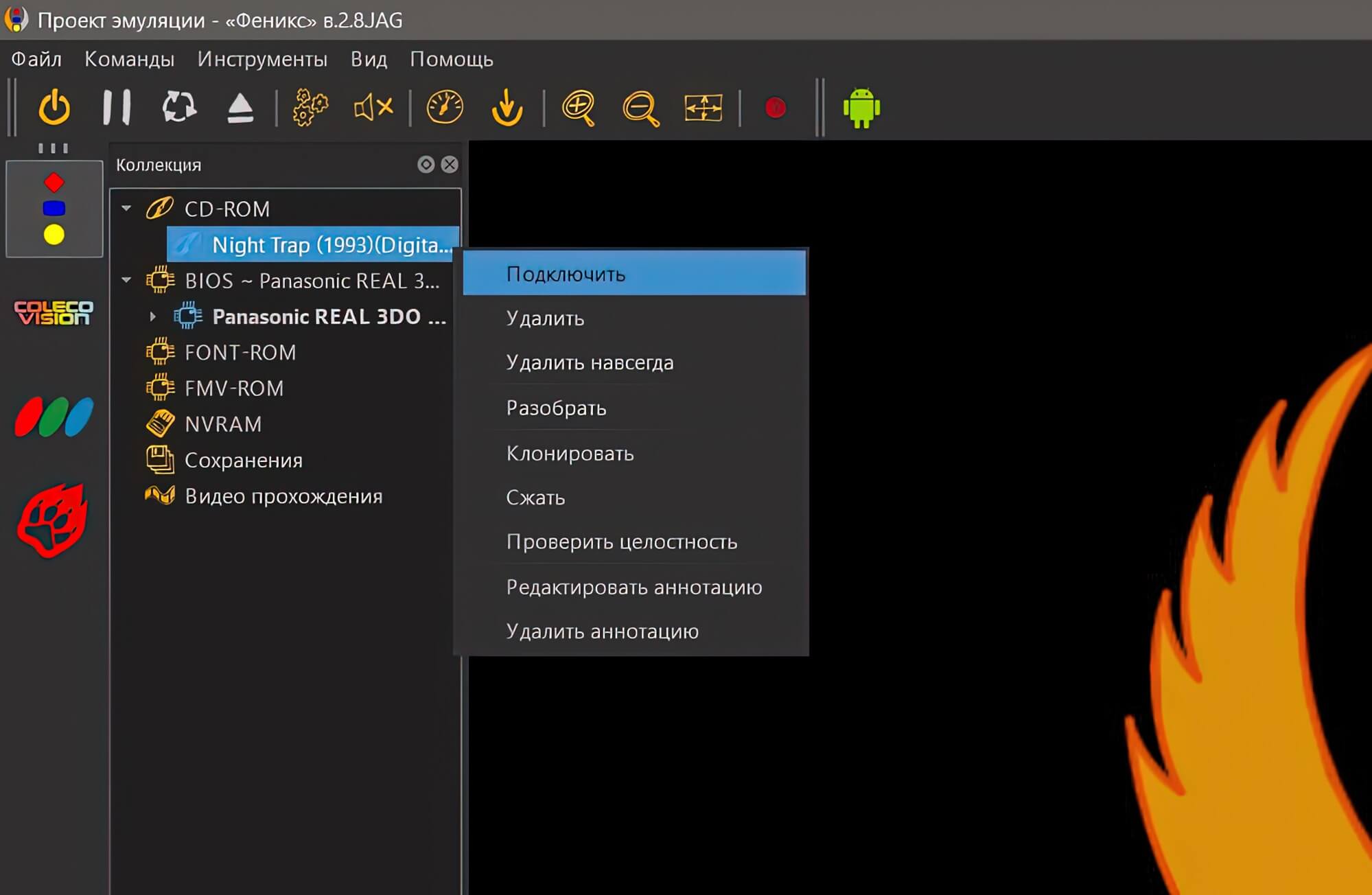Zoom out with the magnifier minus icon

pyautogui.click(x=641, y=109)
